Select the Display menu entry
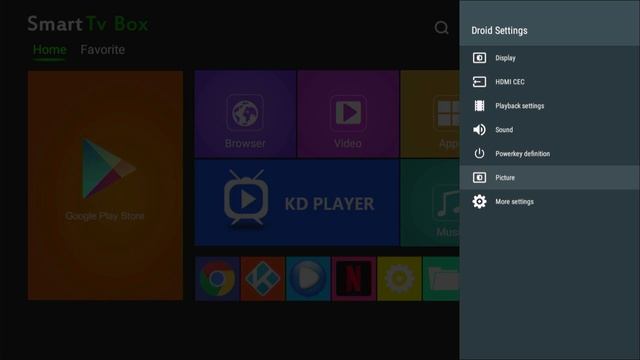The width and height of the screenshot is (640, 360). (549, 58)
